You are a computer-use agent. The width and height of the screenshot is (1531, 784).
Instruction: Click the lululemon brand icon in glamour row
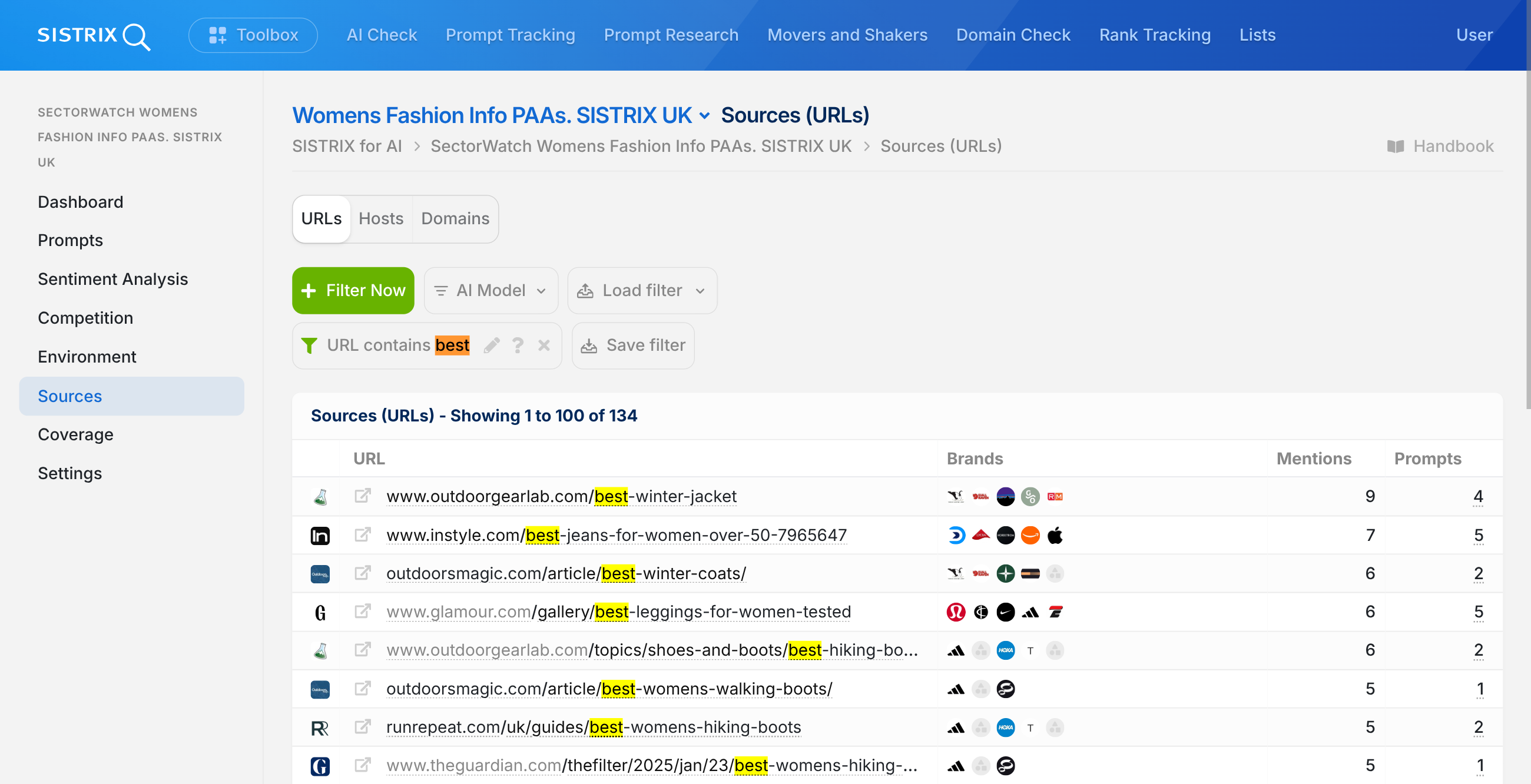956,612
